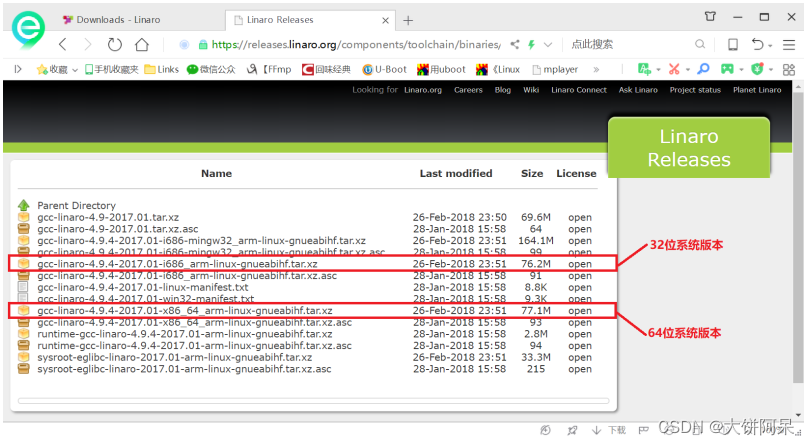Click the green shield security icon
This screenshot has width=810, height=445.
pyautogui.click(x=757, y=69)
